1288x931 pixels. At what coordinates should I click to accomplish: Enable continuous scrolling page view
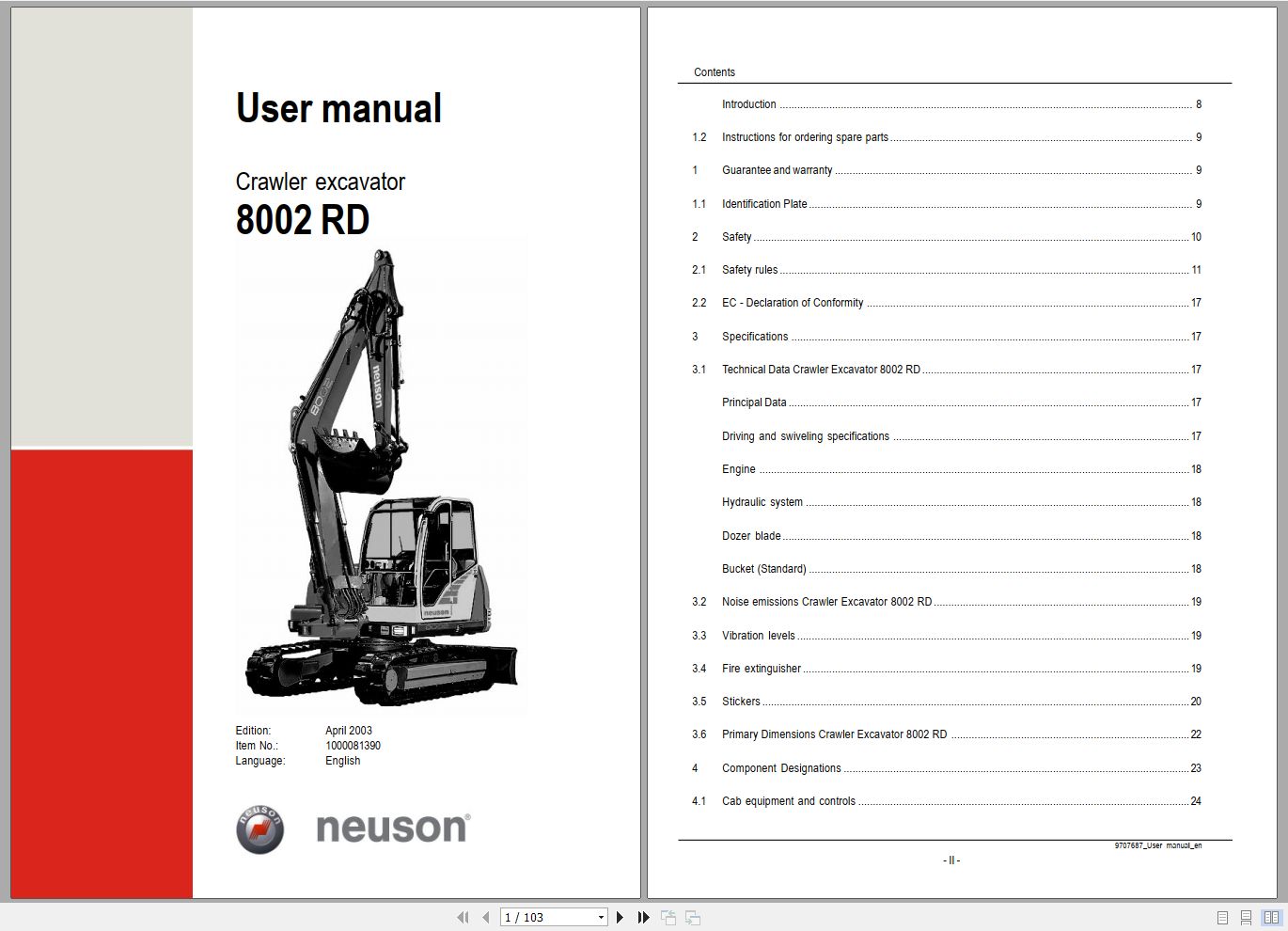tap(1246, 918)
